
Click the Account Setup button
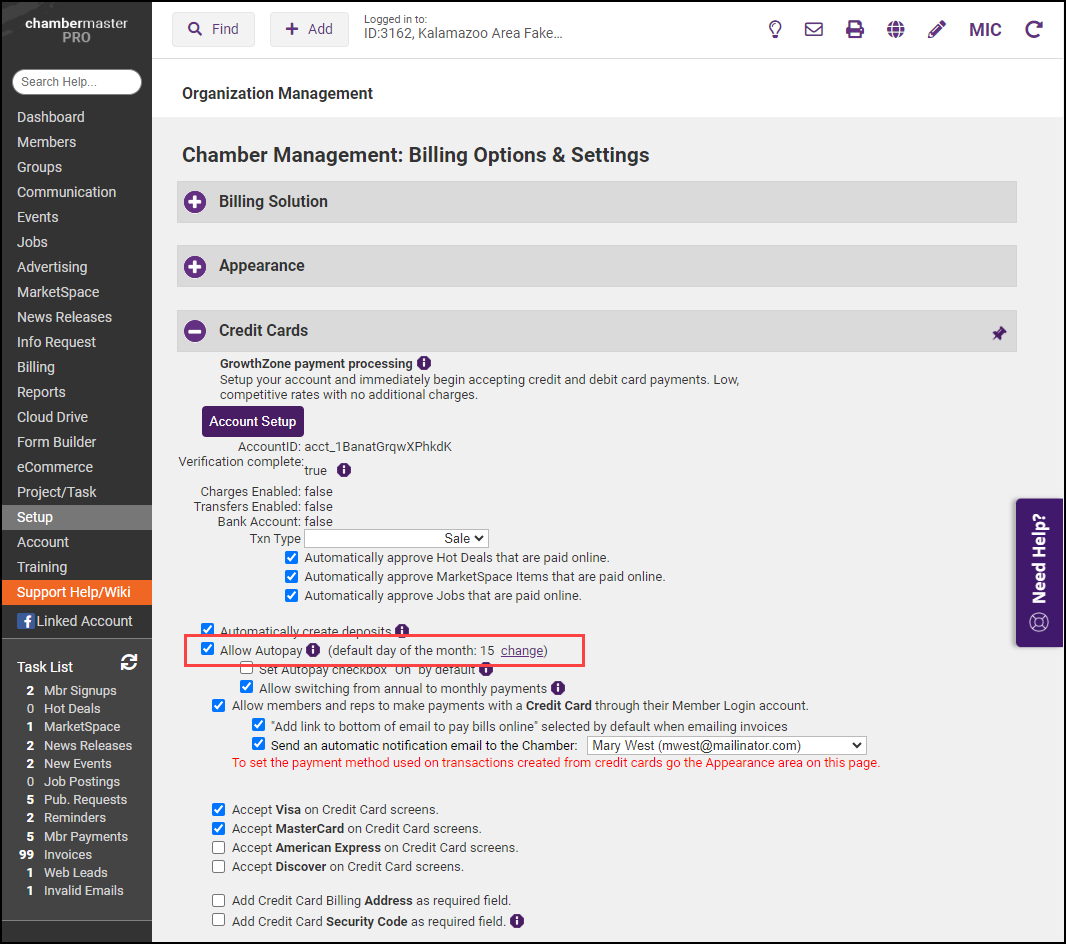pos(252,421)
